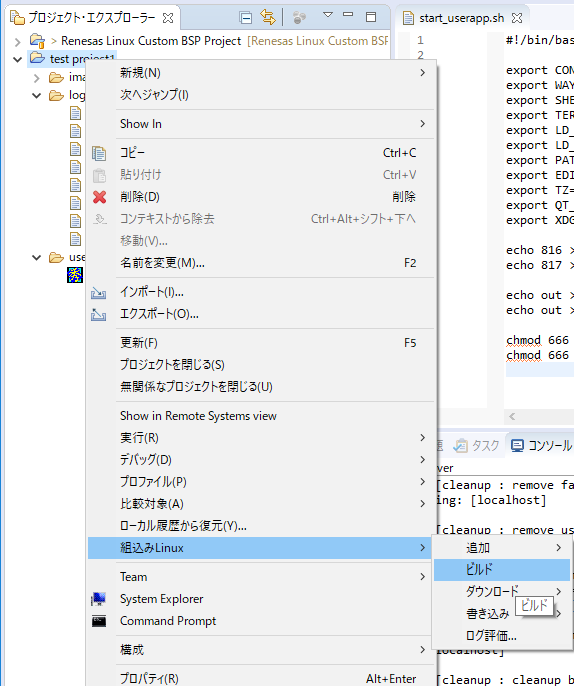Switch to the タスク tab
Viewport: 574px width, 686px height.
click(476, 445)
